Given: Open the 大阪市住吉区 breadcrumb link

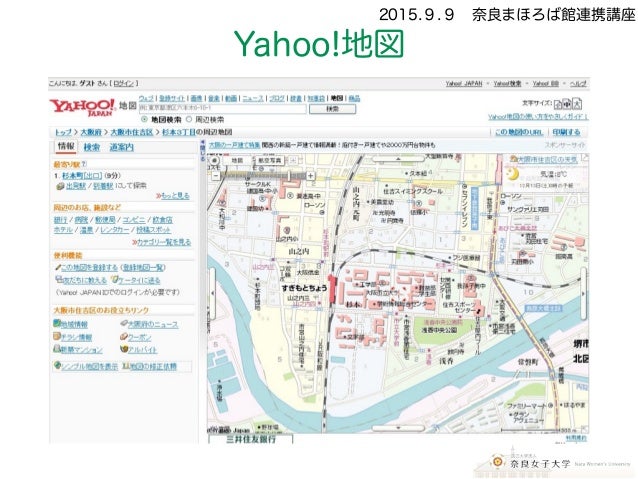Looking at the screenshot, I should (131, 132).
